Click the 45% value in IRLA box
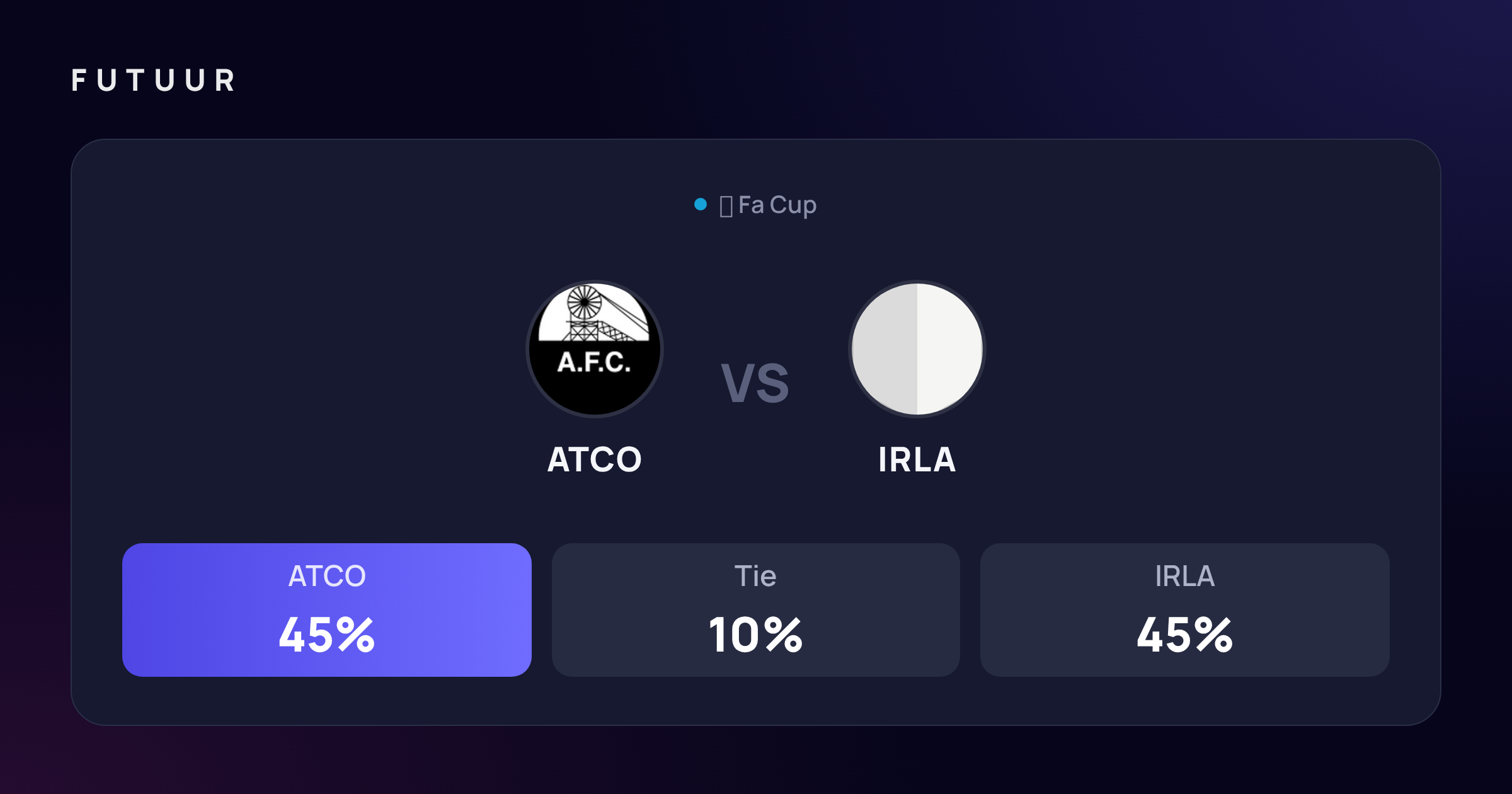Viewport: 1512px width, 794px height. 1185,635
